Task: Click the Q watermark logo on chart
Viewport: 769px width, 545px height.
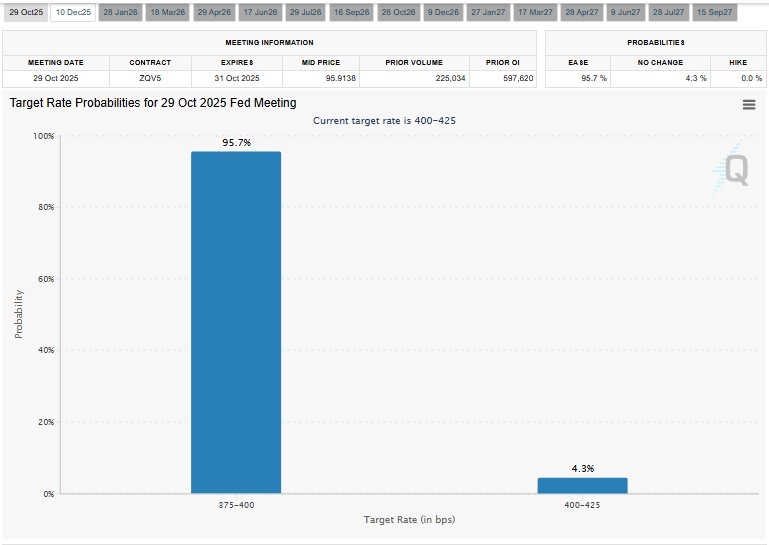Action: (x=735, y=169)
